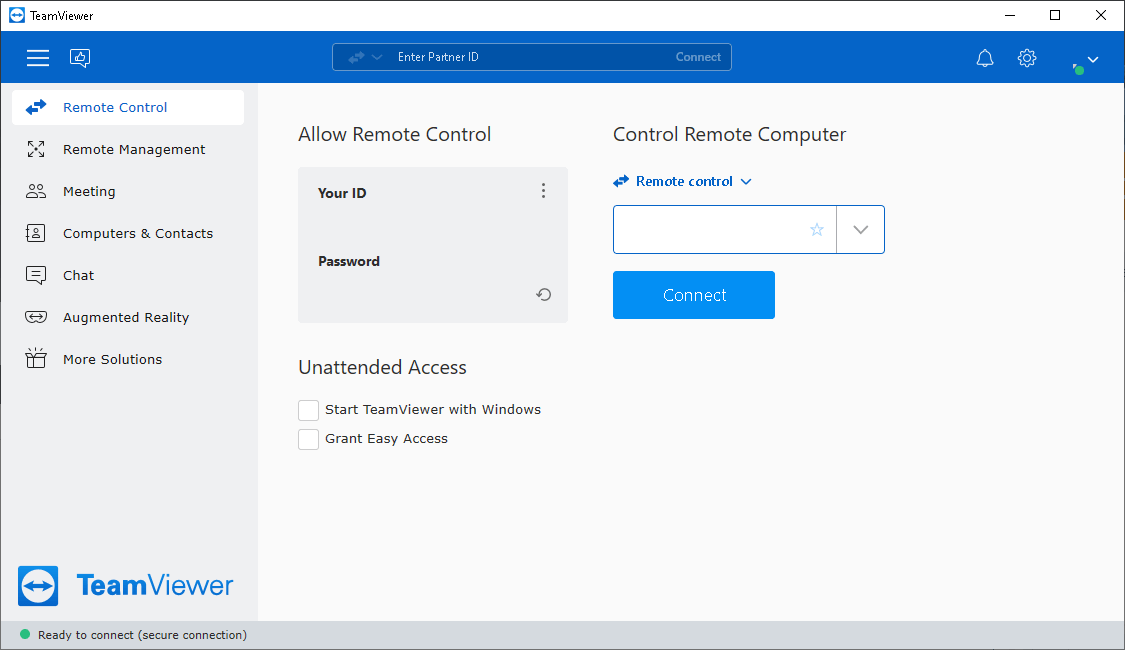Viewport: 1125px width, 650px height.
Task: Click the Chat bubble icon
Action: point(36,275)
